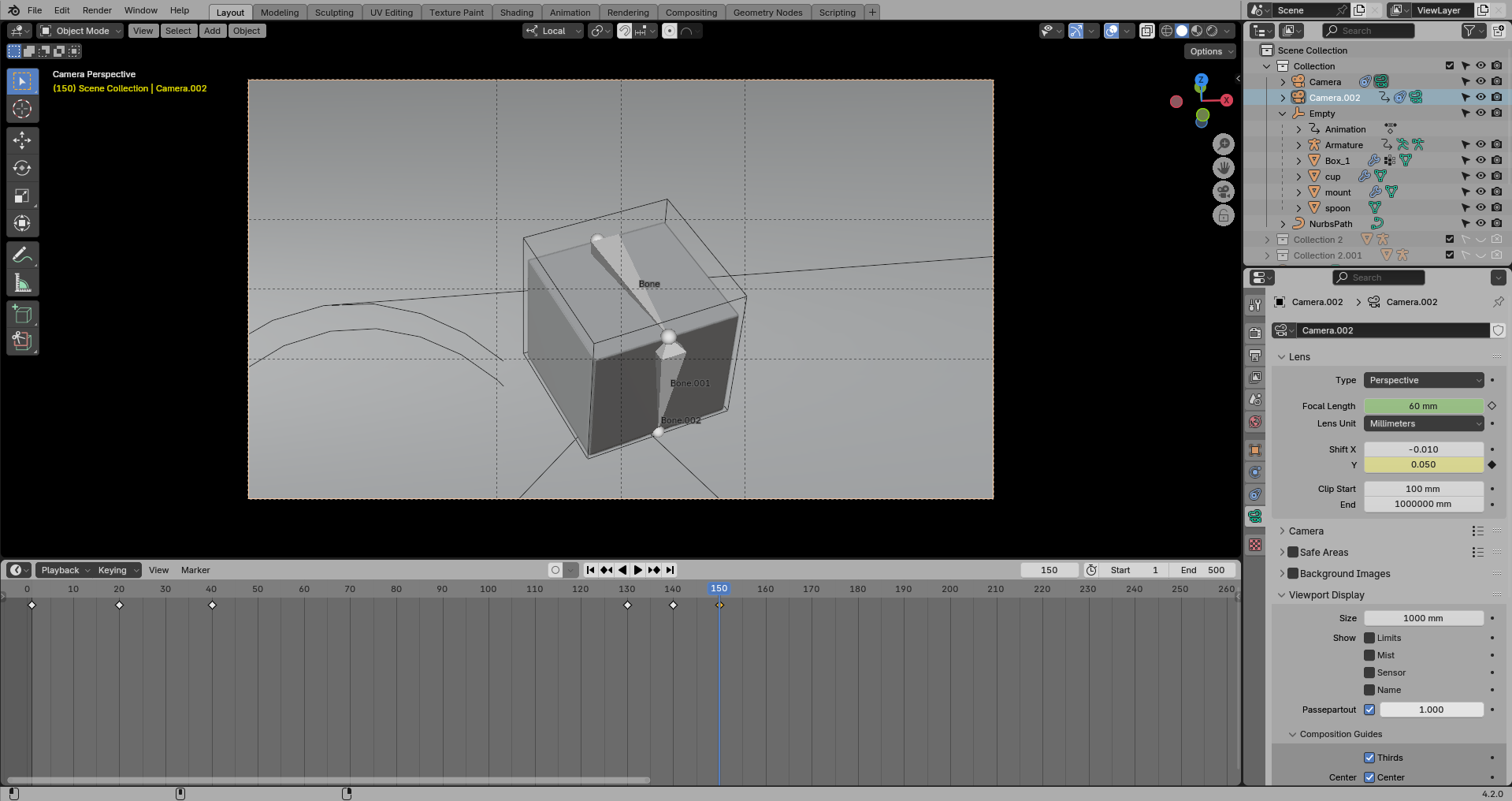Viewport: 1512px width, 801px height.
Task: Click the keyframe at frame 40
Action: tap(212, 605)
